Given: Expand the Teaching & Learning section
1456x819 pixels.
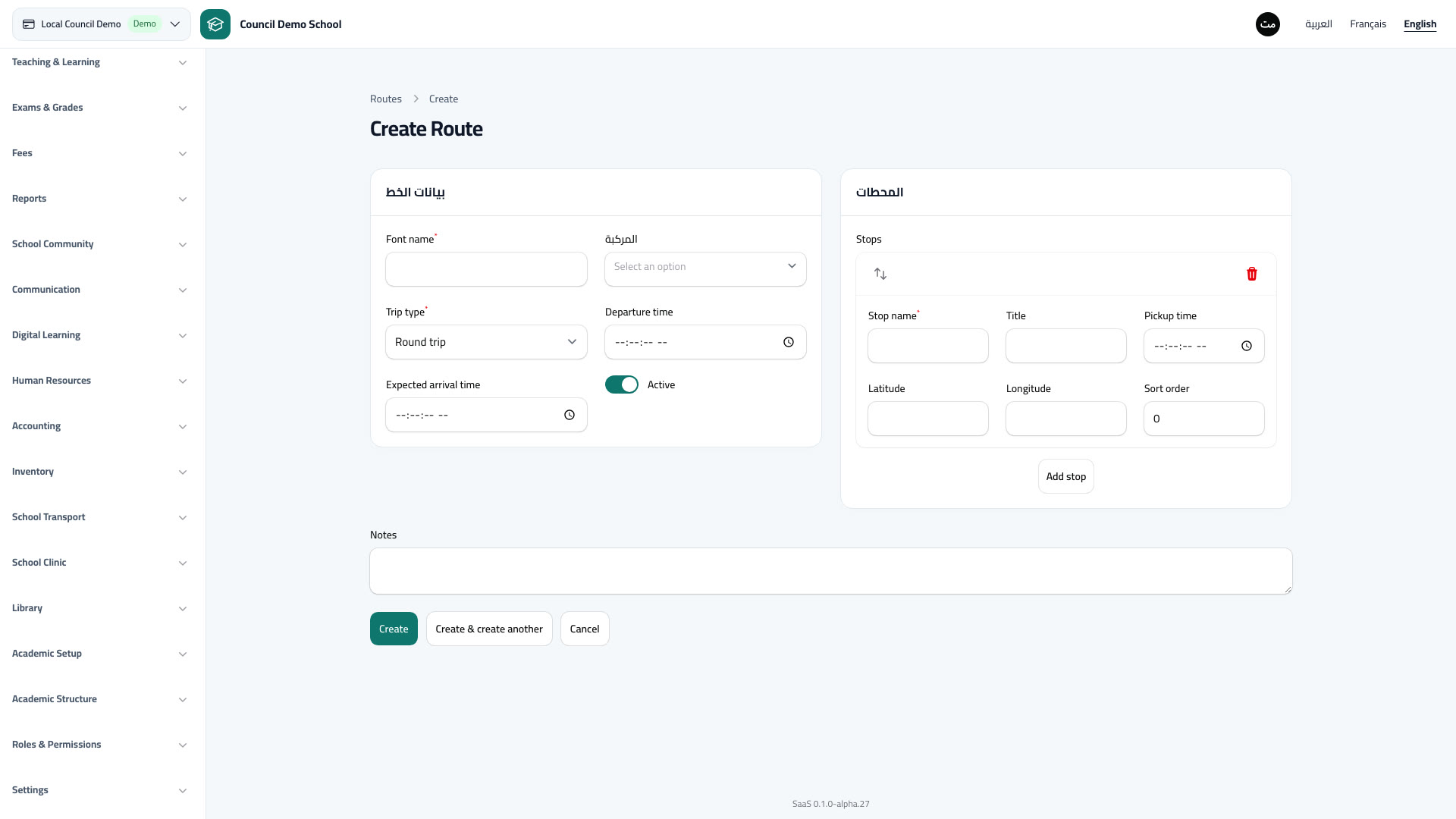Looking at the screenshot, I should 99,62.
